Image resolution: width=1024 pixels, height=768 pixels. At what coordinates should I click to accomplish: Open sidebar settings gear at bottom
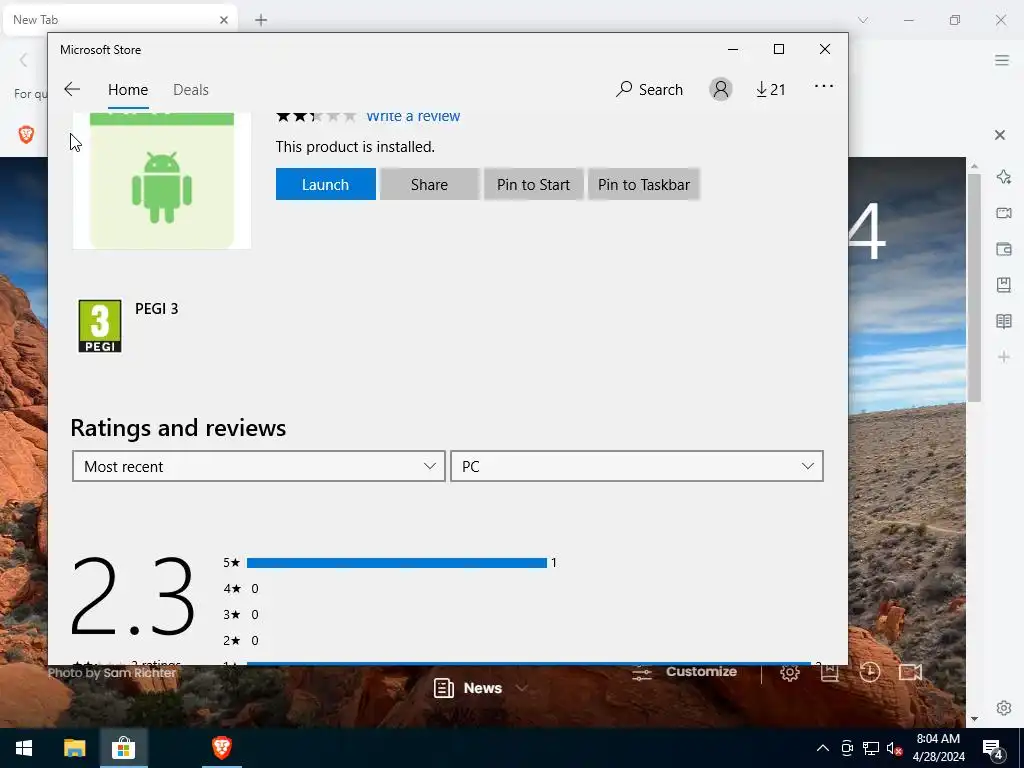coord(1004,708)
